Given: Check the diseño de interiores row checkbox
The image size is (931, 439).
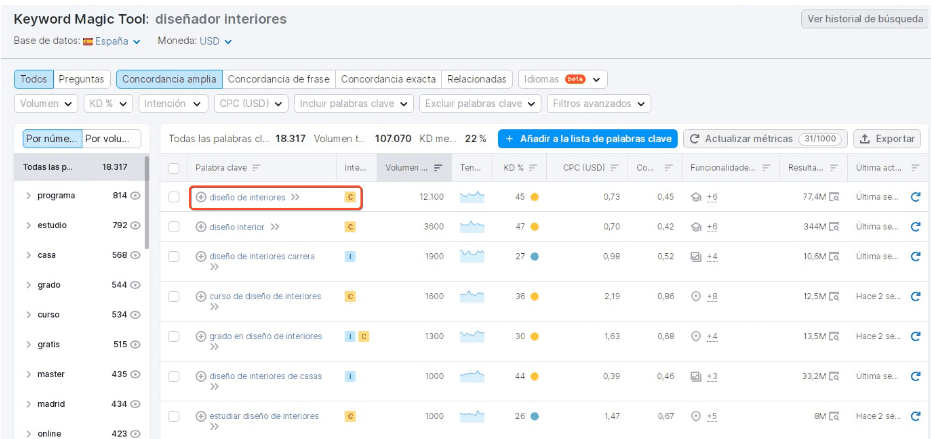Looking at the screenshot, I should (x=174, y=197).
